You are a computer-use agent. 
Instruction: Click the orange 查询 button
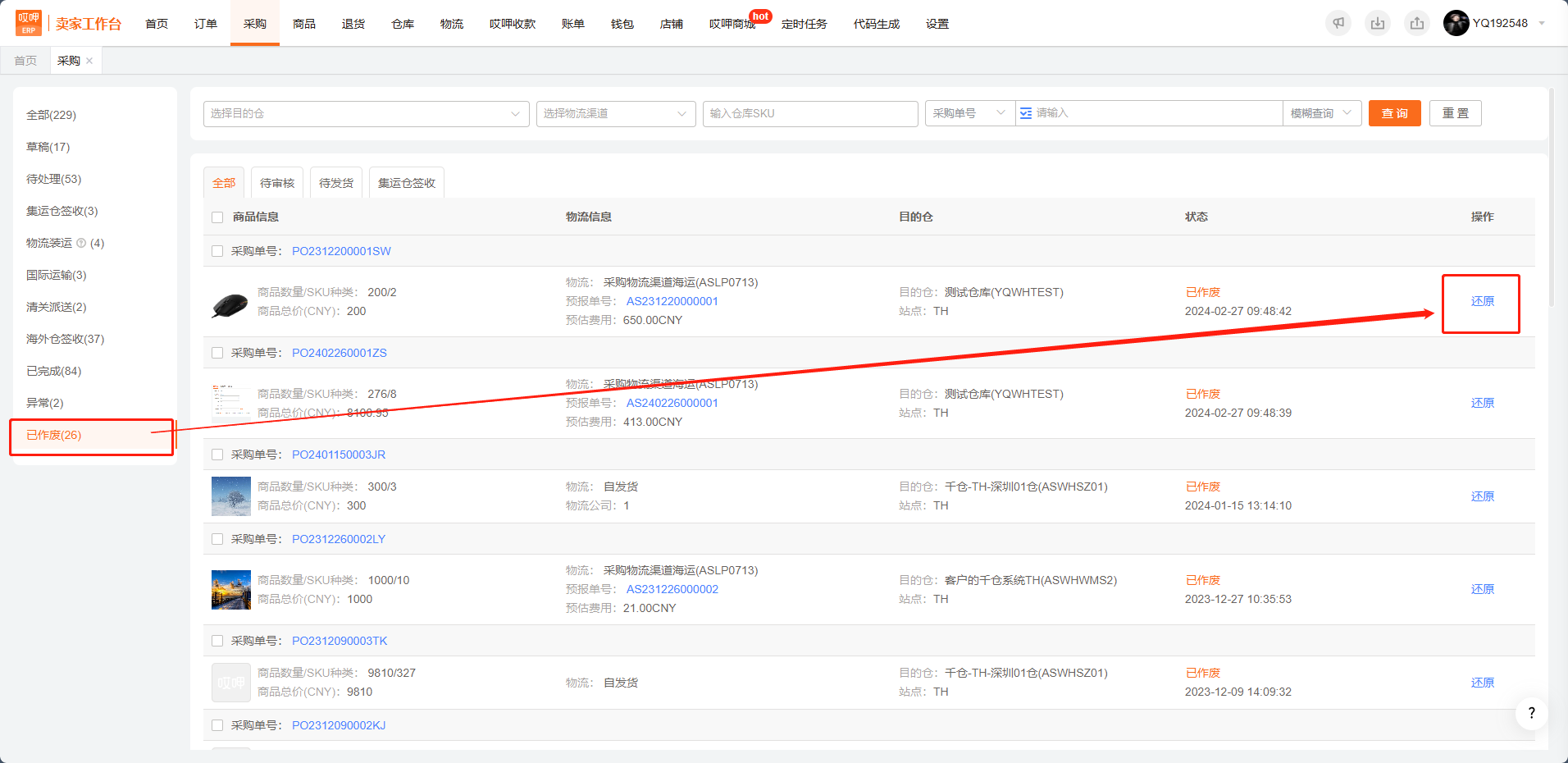[1394, 113]
